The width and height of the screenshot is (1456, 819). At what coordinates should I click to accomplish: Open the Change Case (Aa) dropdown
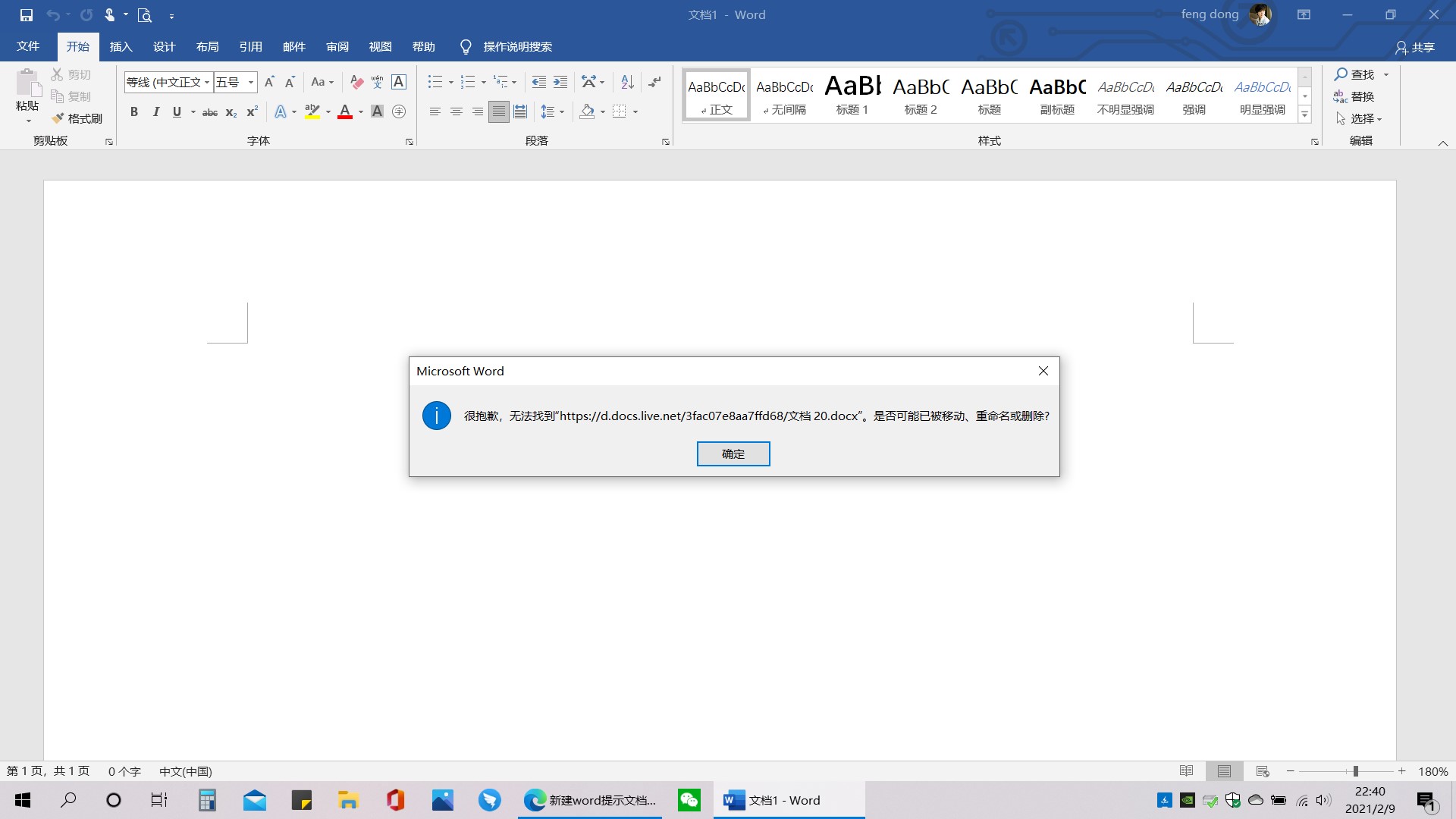tap(322, 82)
